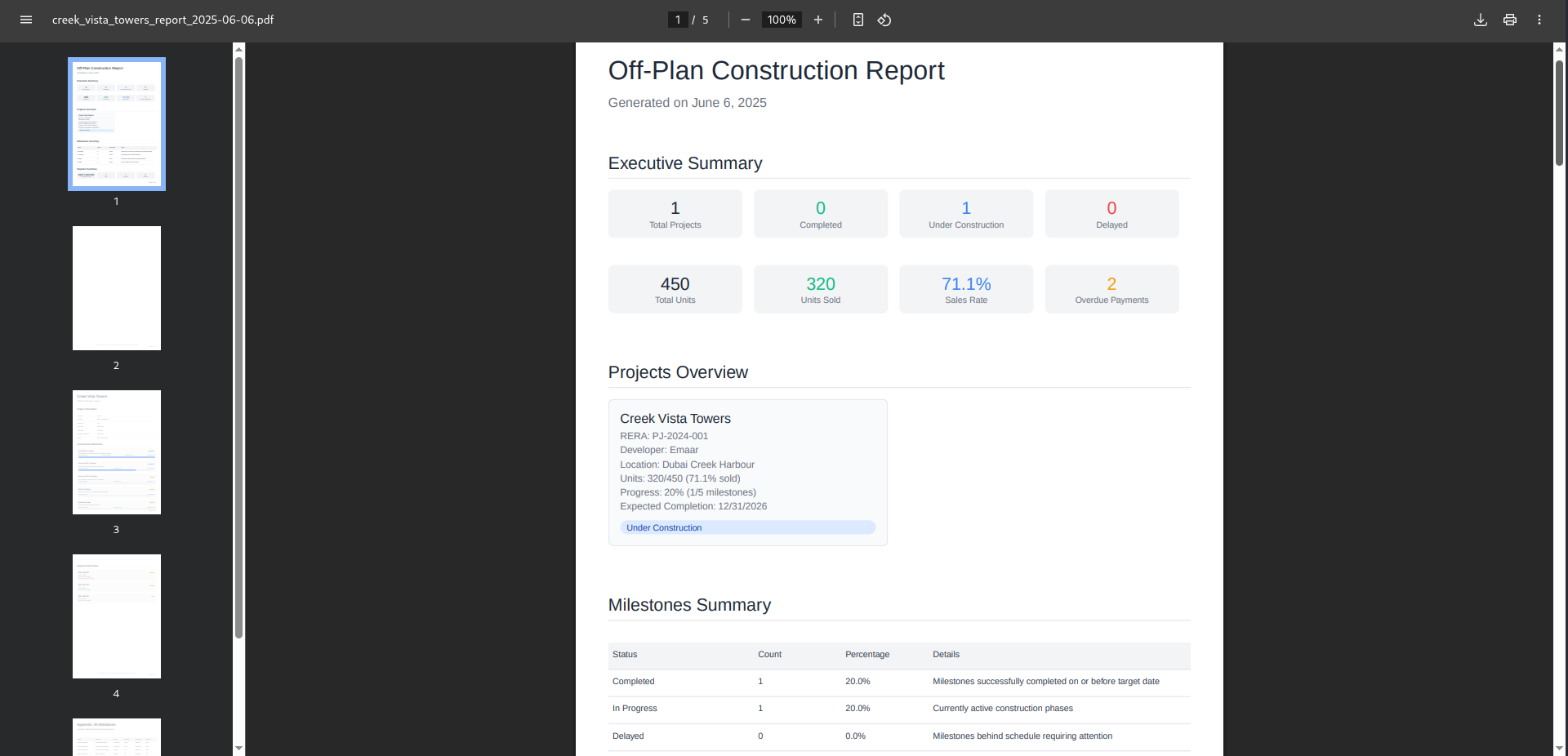Click 'Units: 320/450 (71.1% sold)' text
Viewport: 1568px width, 756px height.
(x=680, y=478)
